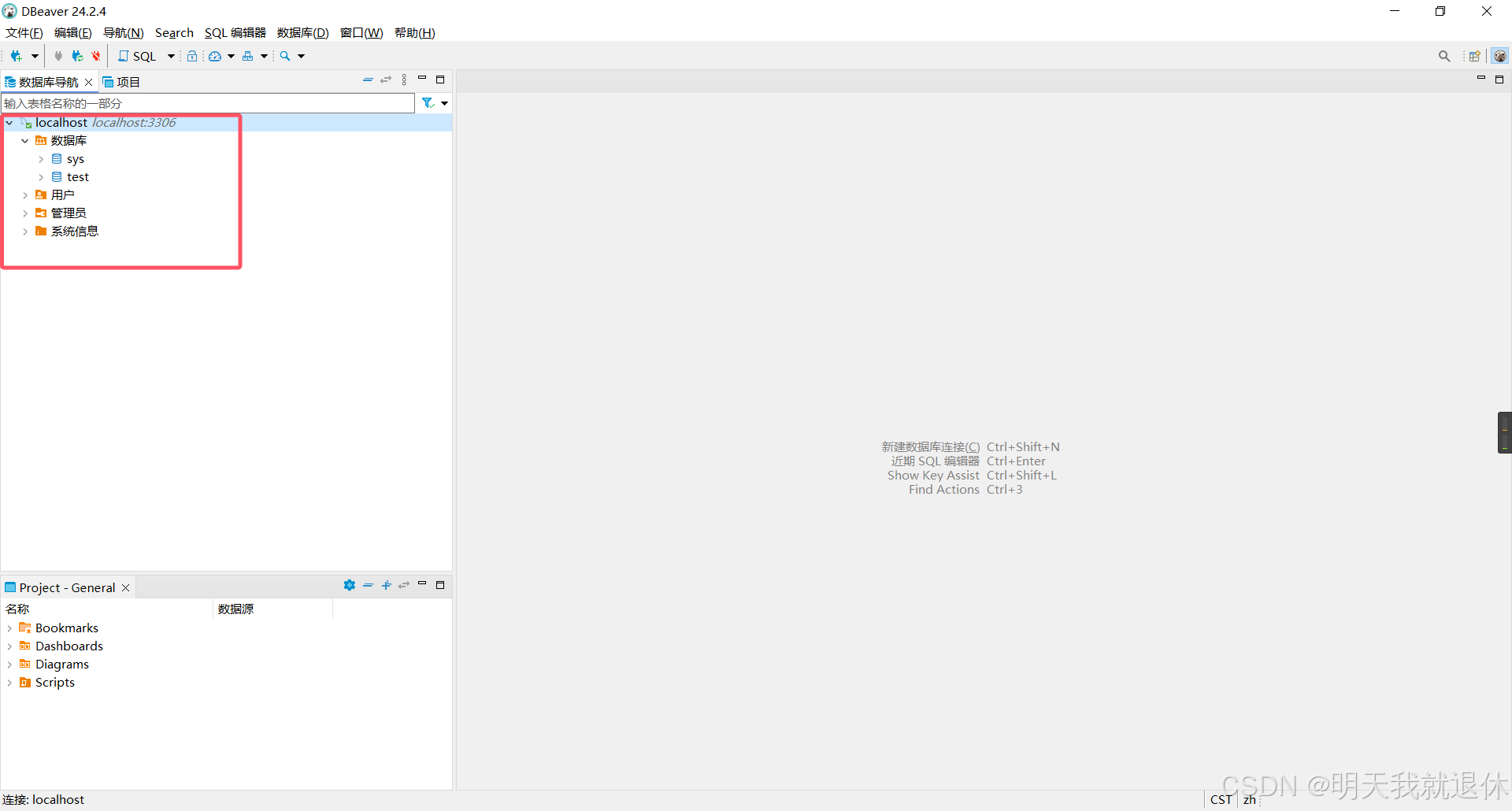The width and height of the screenshot is (1512, 811).
Task: Open navigator view menu (three dots)
Action: pyautogui.click(x=404, y=80)
